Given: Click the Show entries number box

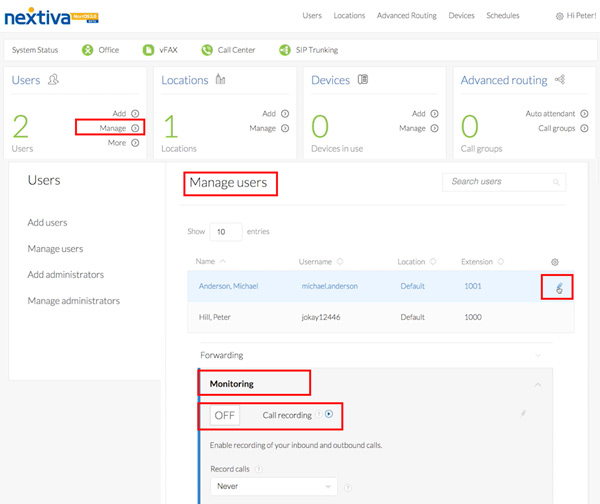Looking at the screenshot, I should (x=225, y=231).
